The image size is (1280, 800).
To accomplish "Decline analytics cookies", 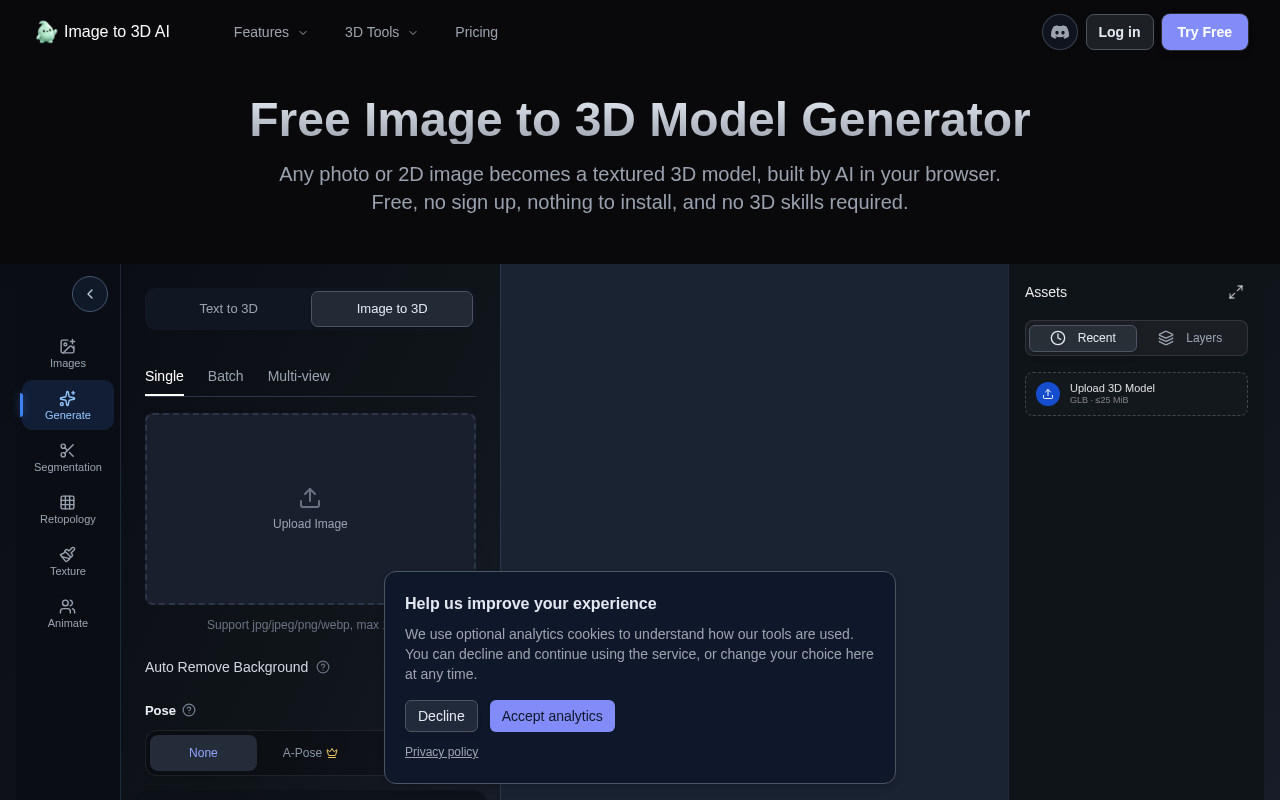I will (441, 716).
